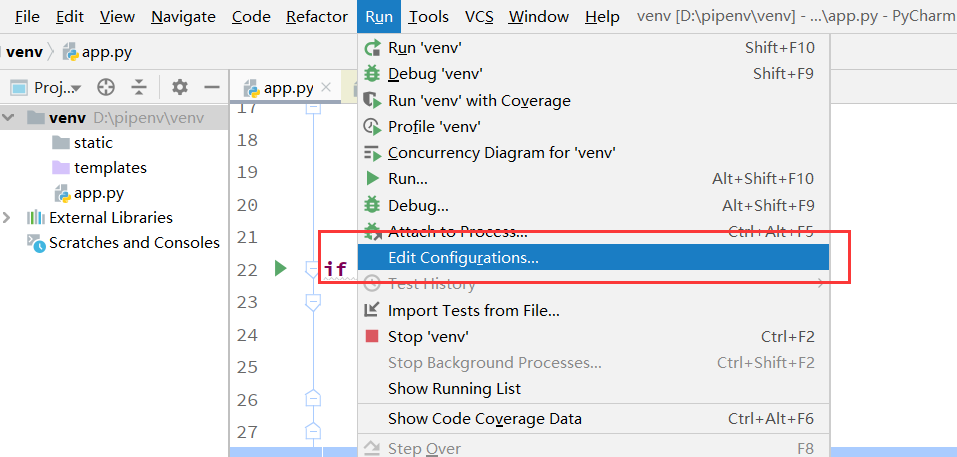Select app.py in the project tree
The width and height of the screenshot is (957, 457).
point(98,193)
